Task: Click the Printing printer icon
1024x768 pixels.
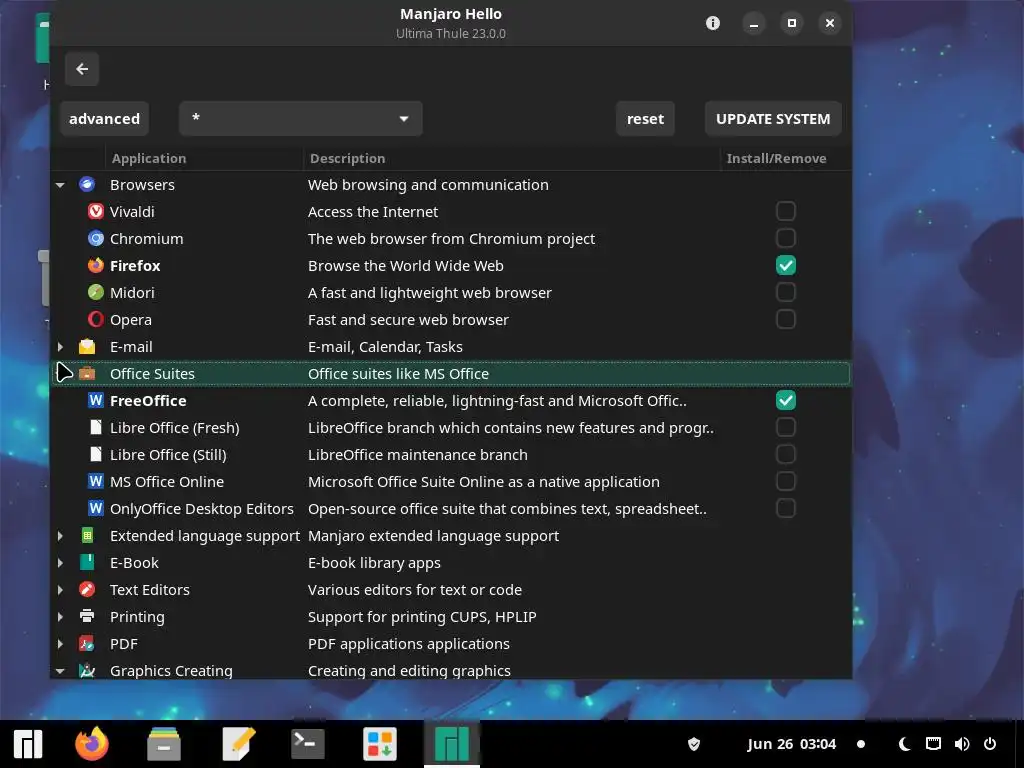Action: (87, 616)
